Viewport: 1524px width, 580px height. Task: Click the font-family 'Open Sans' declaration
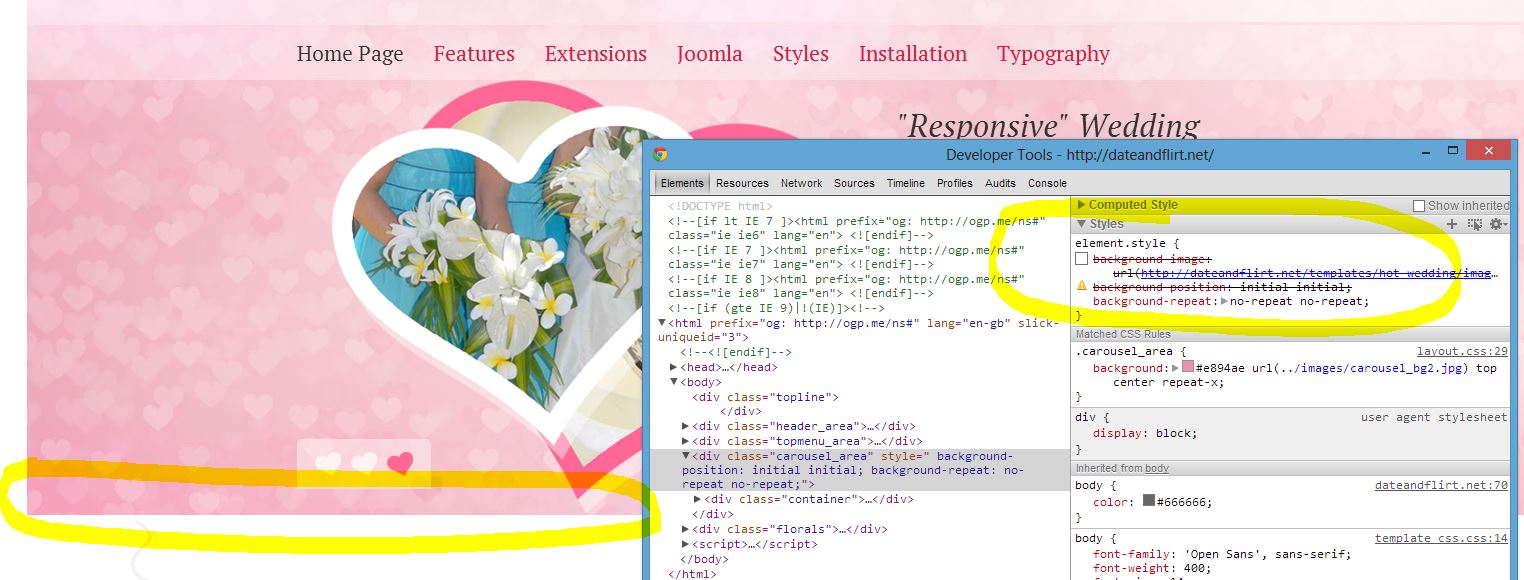point(1222,554)
